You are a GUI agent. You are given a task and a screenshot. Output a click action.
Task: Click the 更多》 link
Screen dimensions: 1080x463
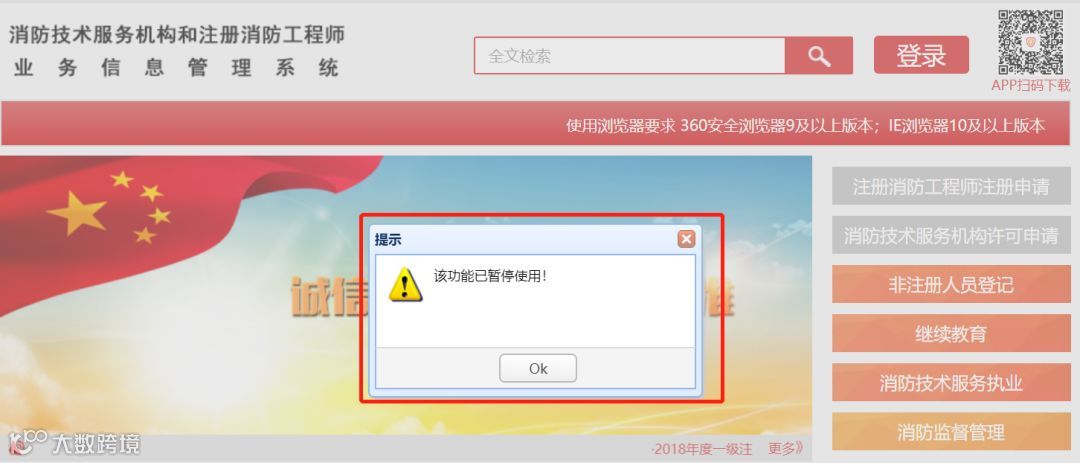click(x=786, y=449)
